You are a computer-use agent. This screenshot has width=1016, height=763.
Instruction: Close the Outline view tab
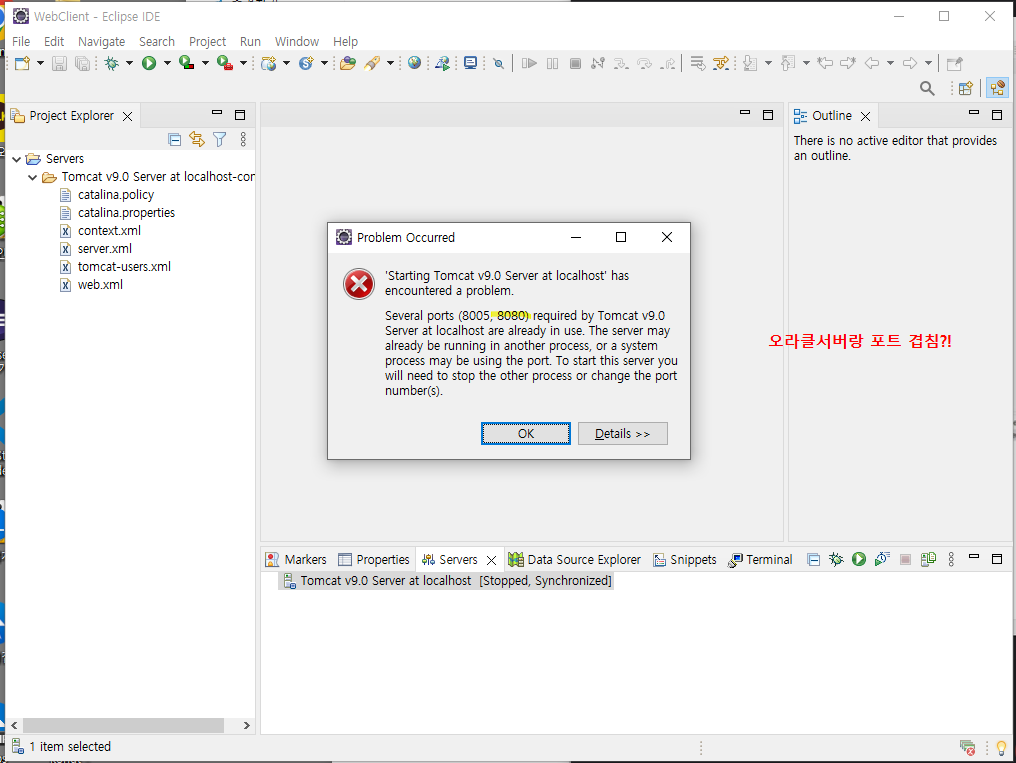(865, 116)
